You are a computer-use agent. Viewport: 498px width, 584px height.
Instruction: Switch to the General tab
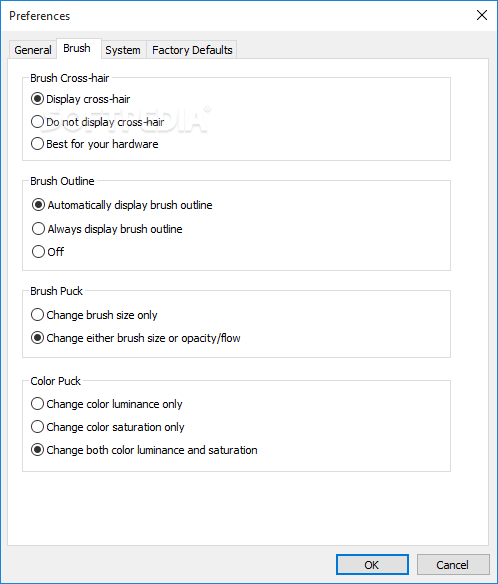click(x=33, y=50)
